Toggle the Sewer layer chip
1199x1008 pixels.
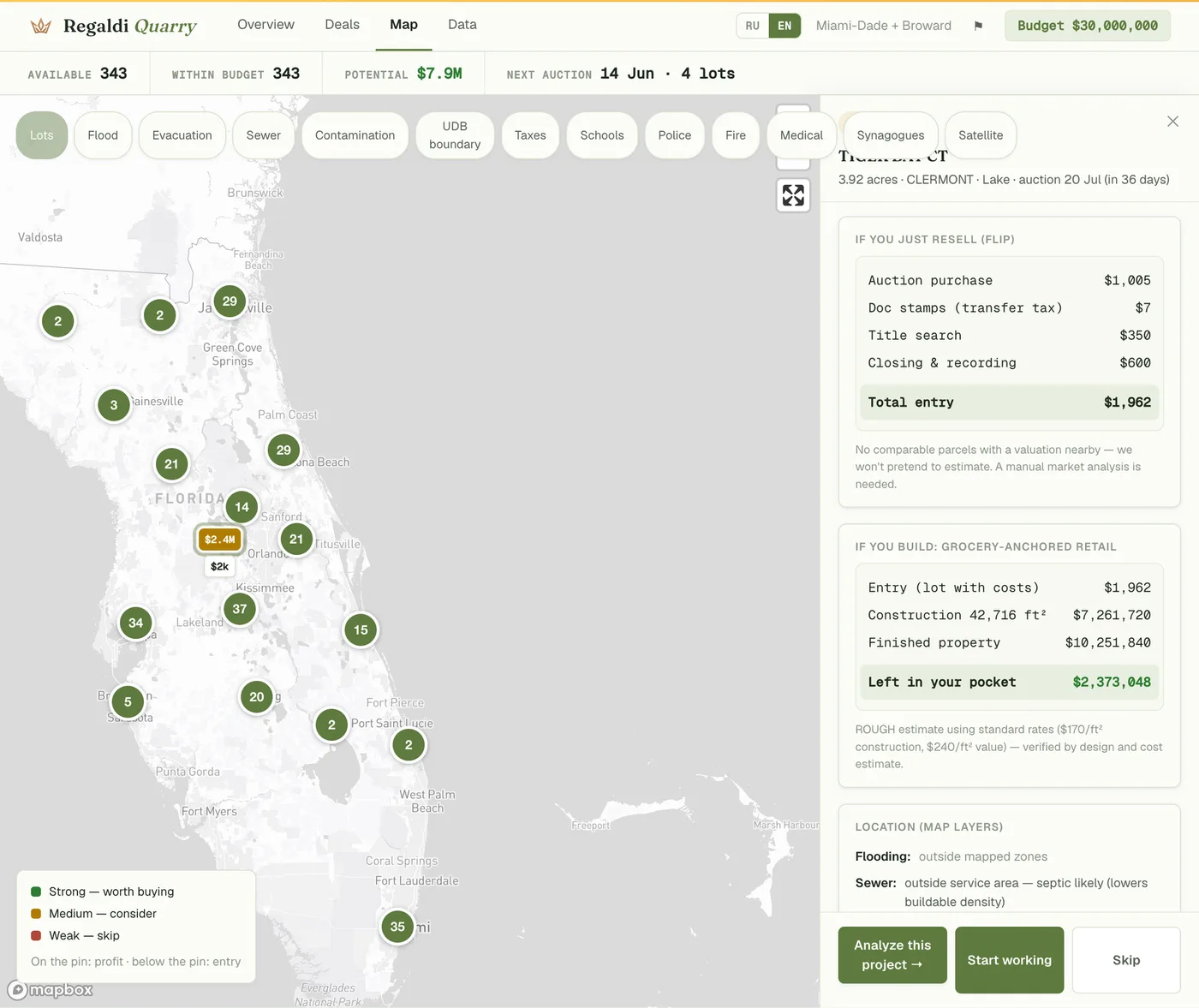pos(264,135)
